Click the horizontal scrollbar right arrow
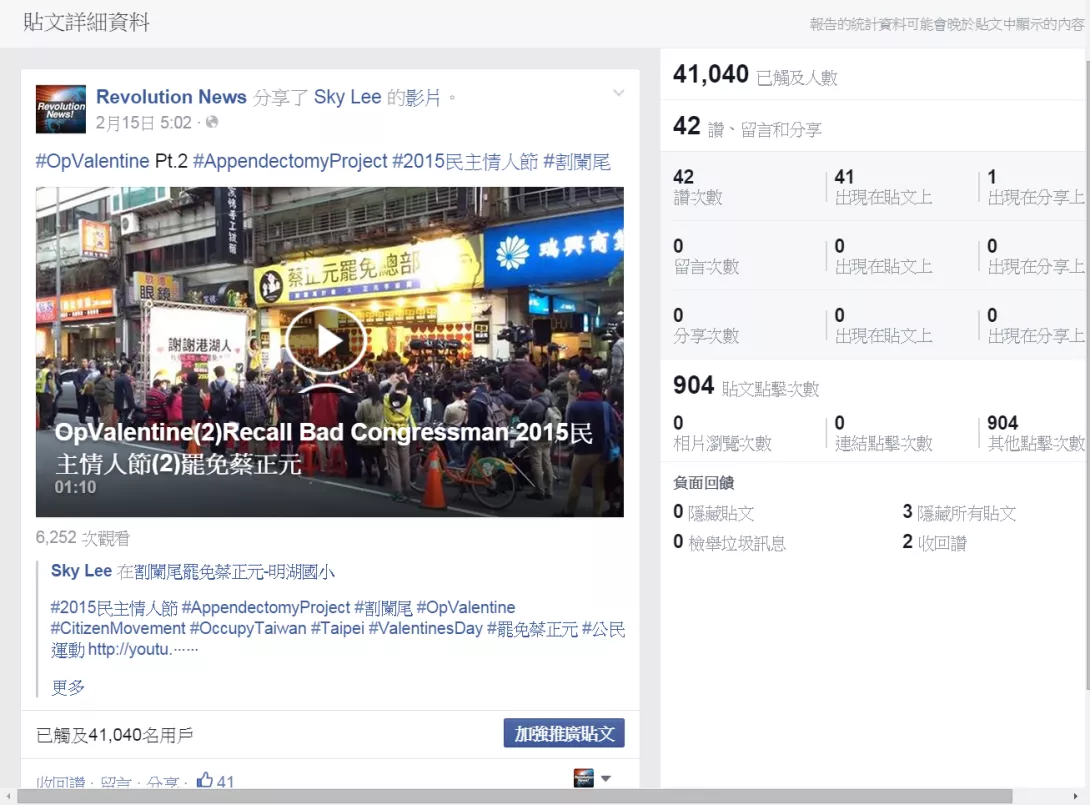Screen dimensions: 1090x805 click(1075, 797)
